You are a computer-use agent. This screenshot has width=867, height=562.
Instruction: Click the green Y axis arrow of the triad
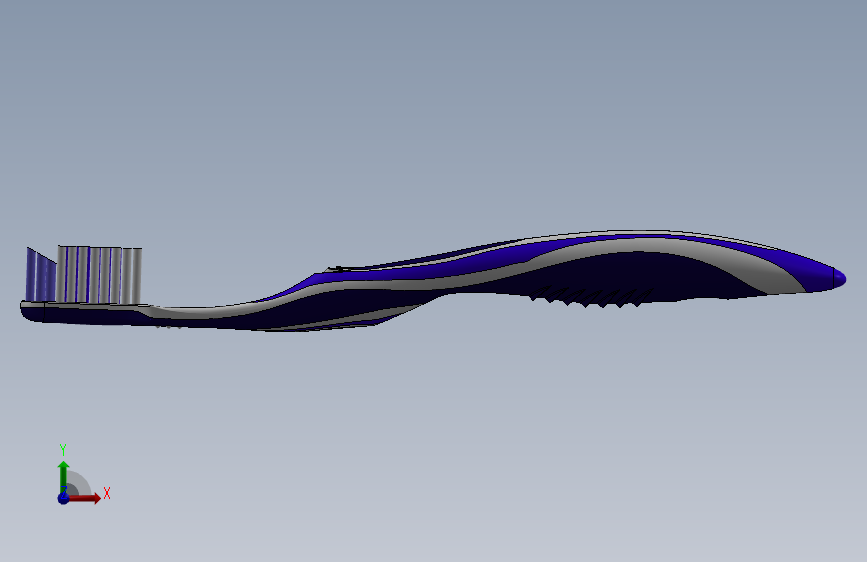click(64, 476)
